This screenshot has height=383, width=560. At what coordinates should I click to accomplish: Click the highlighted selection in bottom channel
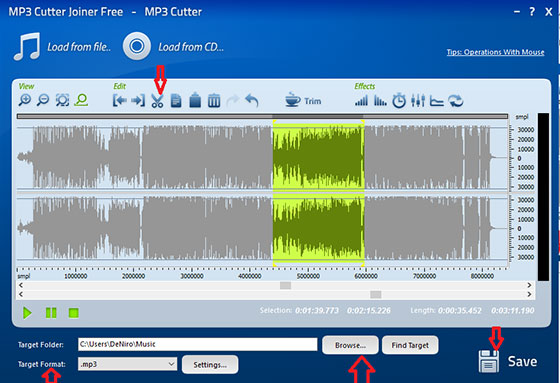pos(319,228)
